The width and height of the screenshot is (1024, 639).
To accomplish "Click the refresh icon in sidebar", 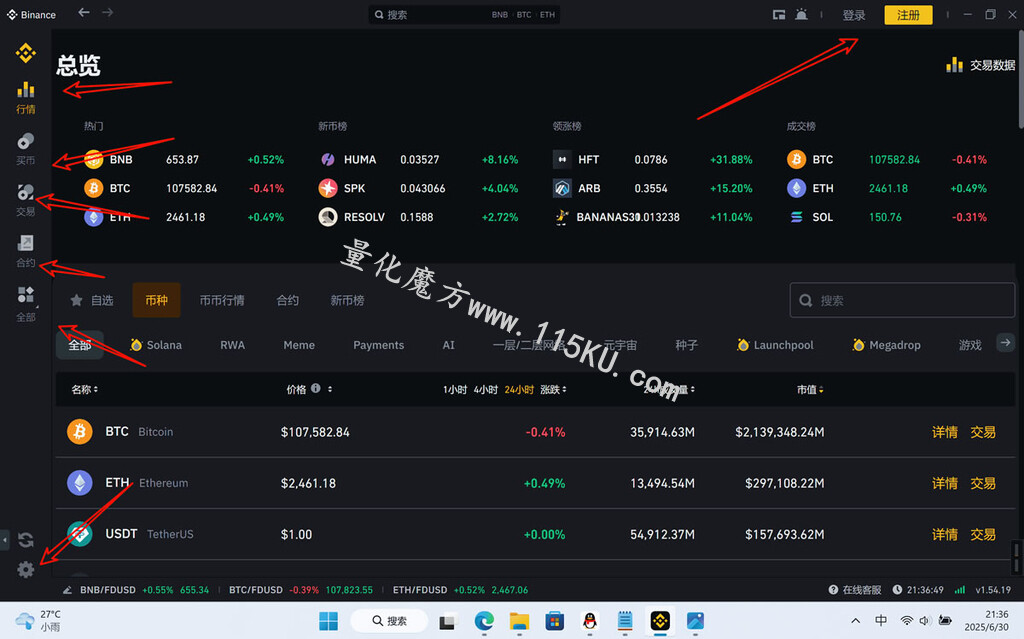I will (x=25, y=540).
